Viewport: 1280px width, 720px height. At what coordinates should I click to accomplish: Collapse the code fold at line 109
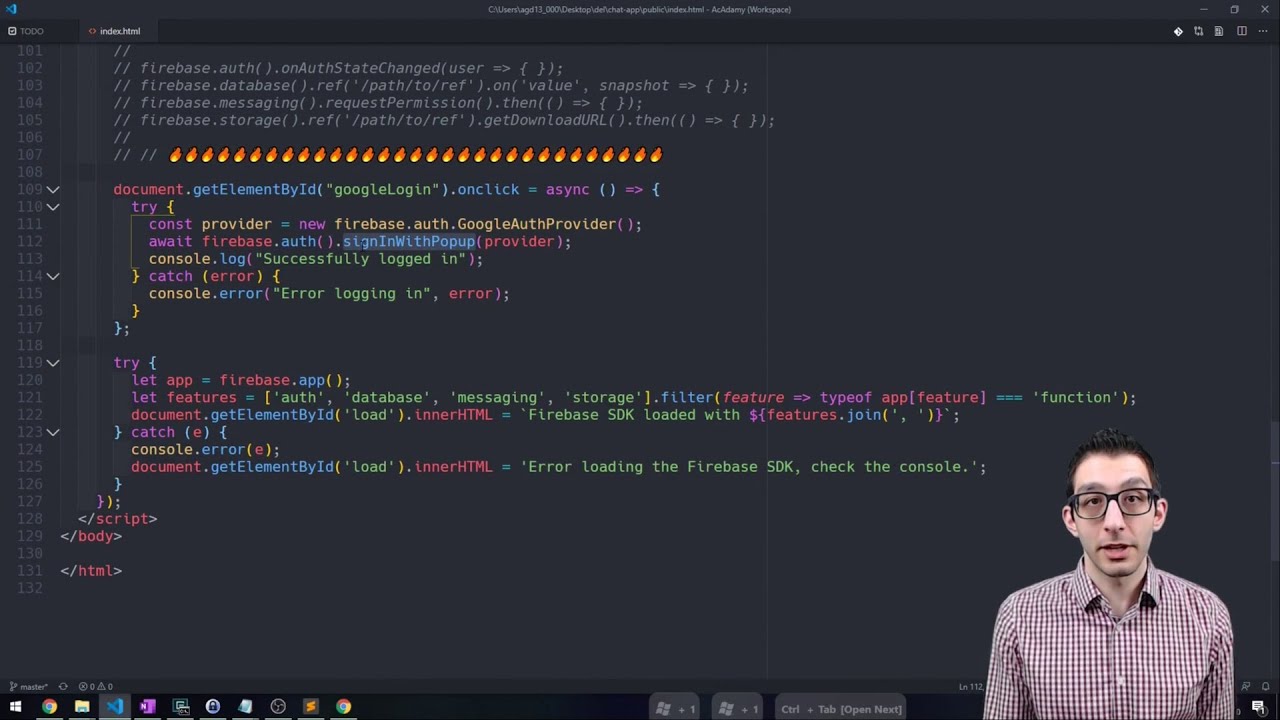point(53,190)
